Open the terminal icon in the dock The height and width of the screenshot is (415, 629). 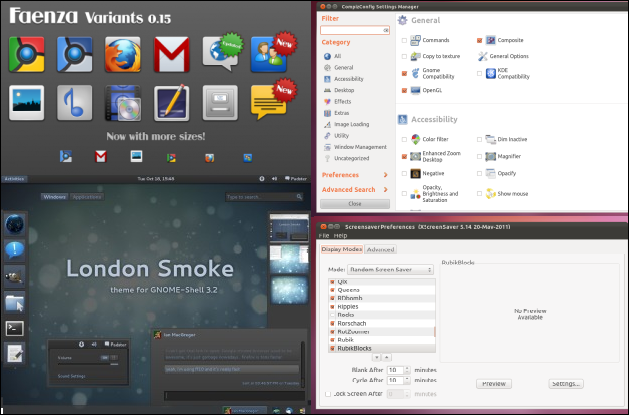click(15, 328)
